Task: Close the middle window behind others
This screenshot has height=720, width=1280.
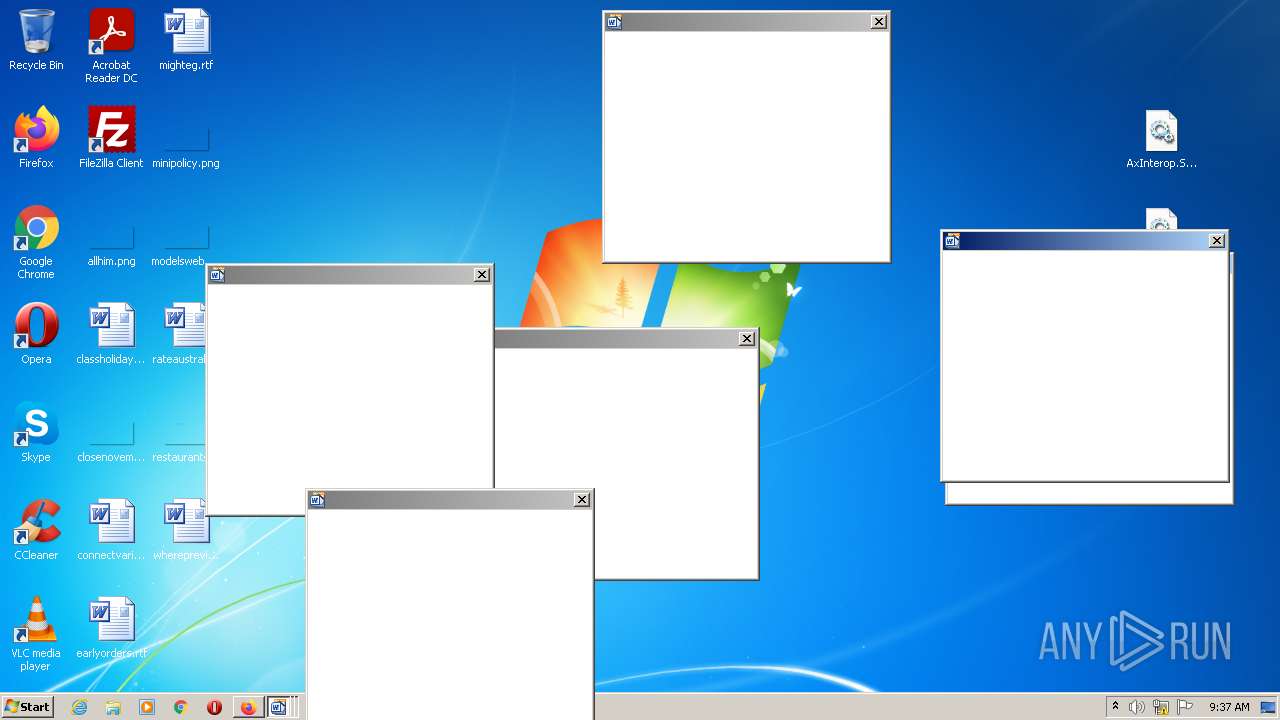Action: tap(747, 338)
